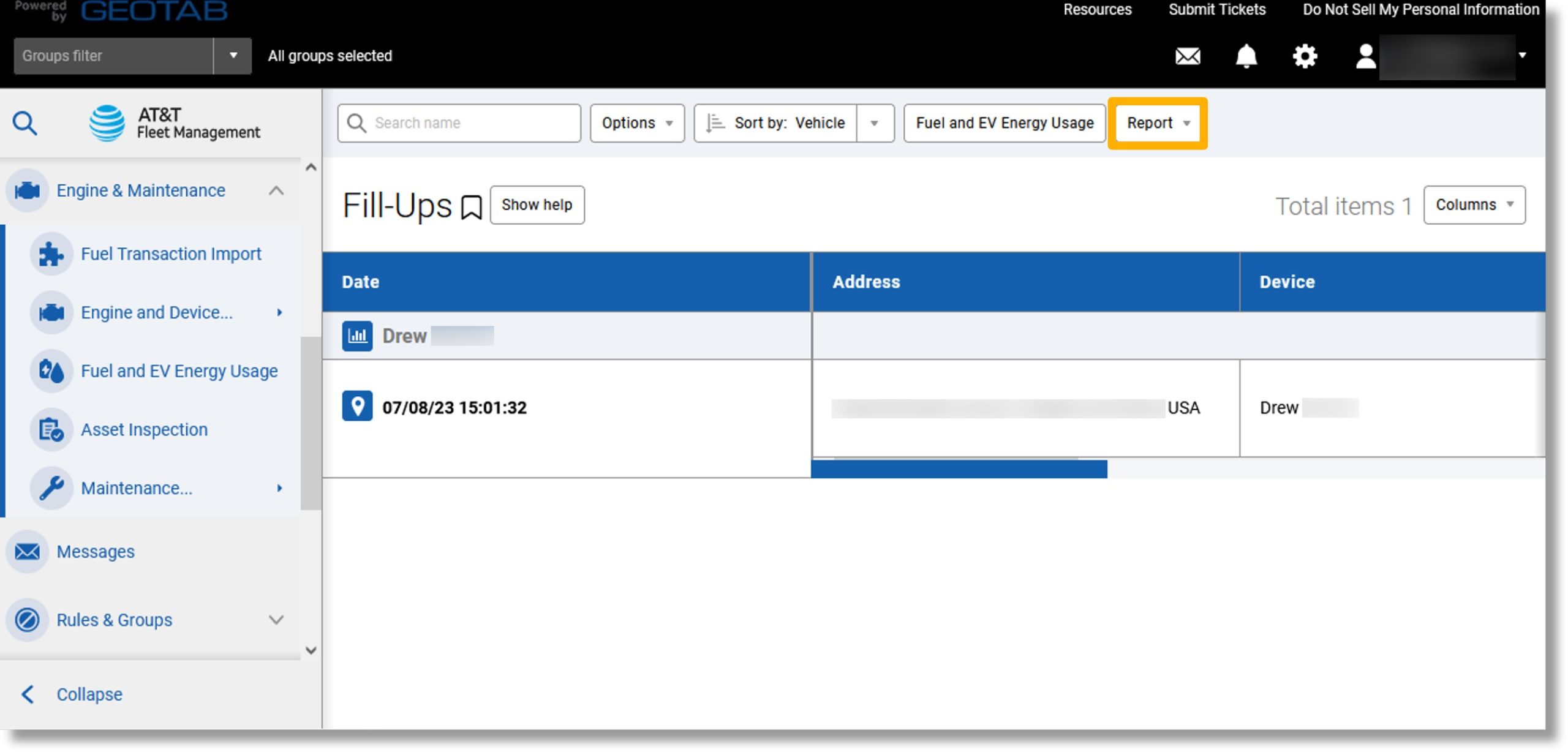Open the Options dropdown

point(637,123)
